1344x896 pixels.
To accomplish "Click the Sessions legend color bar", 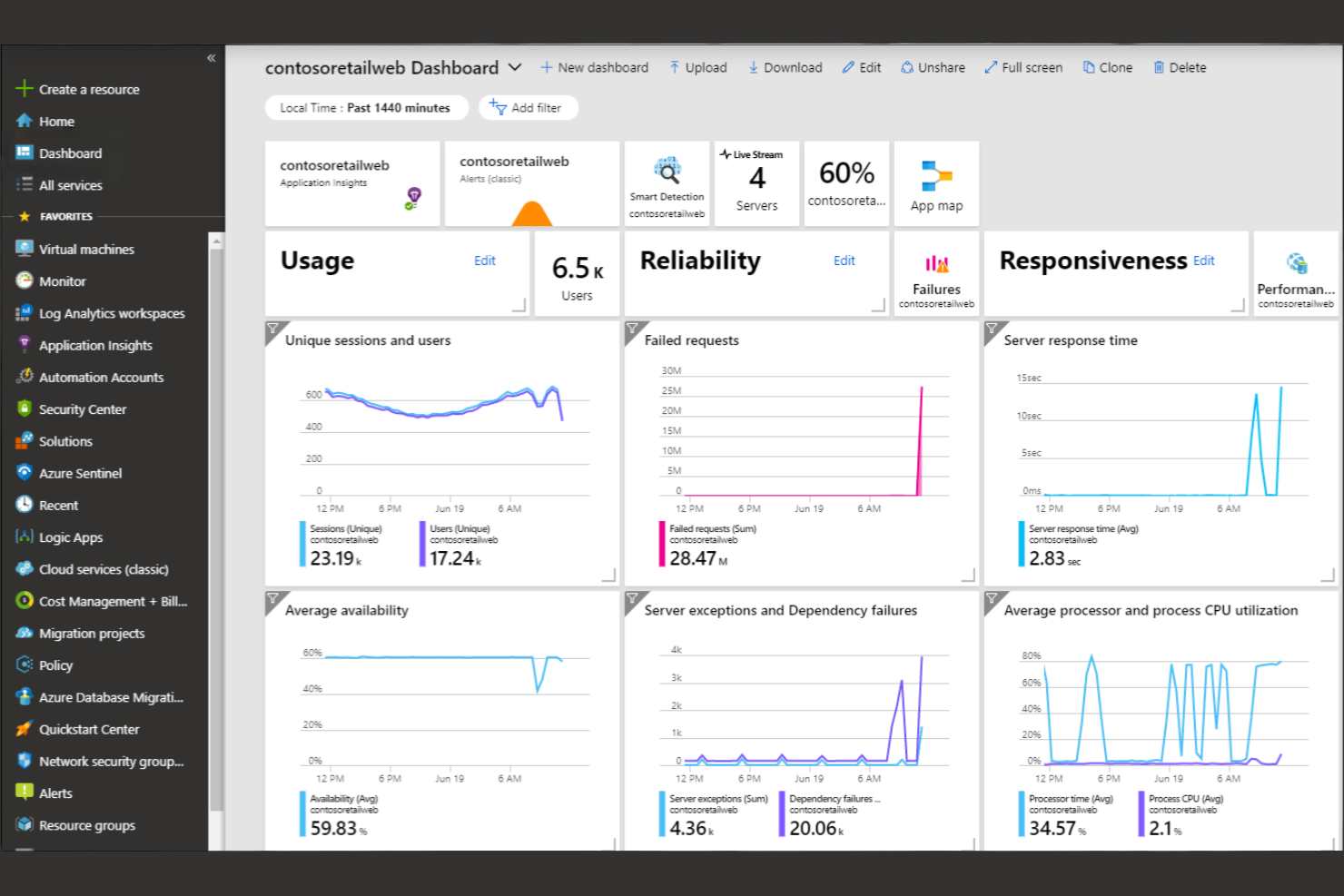I will [302, 543].
